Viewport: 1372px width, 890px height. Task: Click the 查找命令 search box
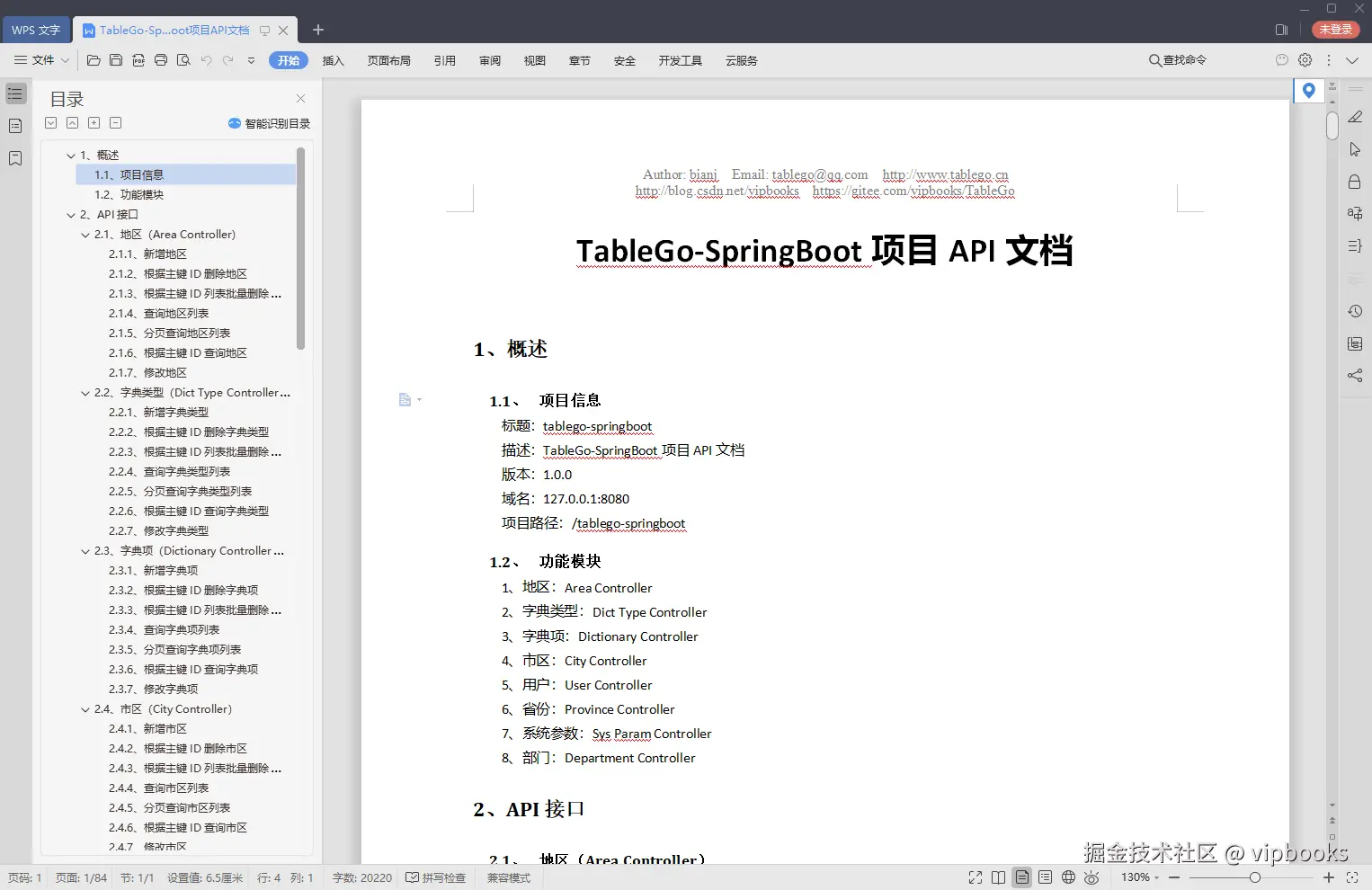[1178, 60]
